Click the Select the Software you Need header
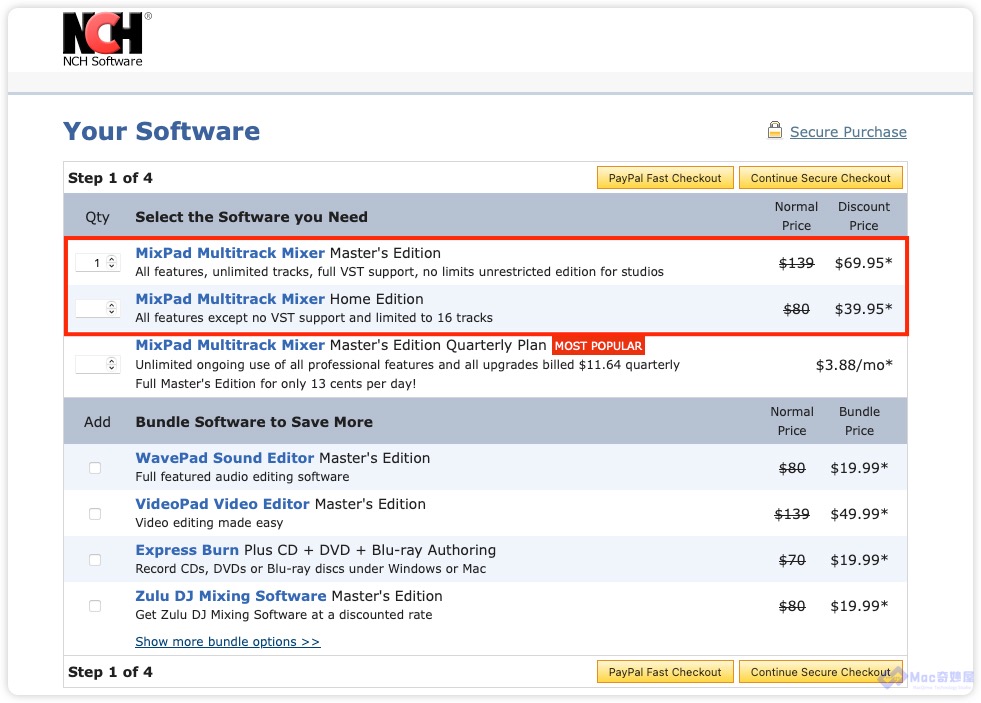The image size is (981, 703). (252, 217)
